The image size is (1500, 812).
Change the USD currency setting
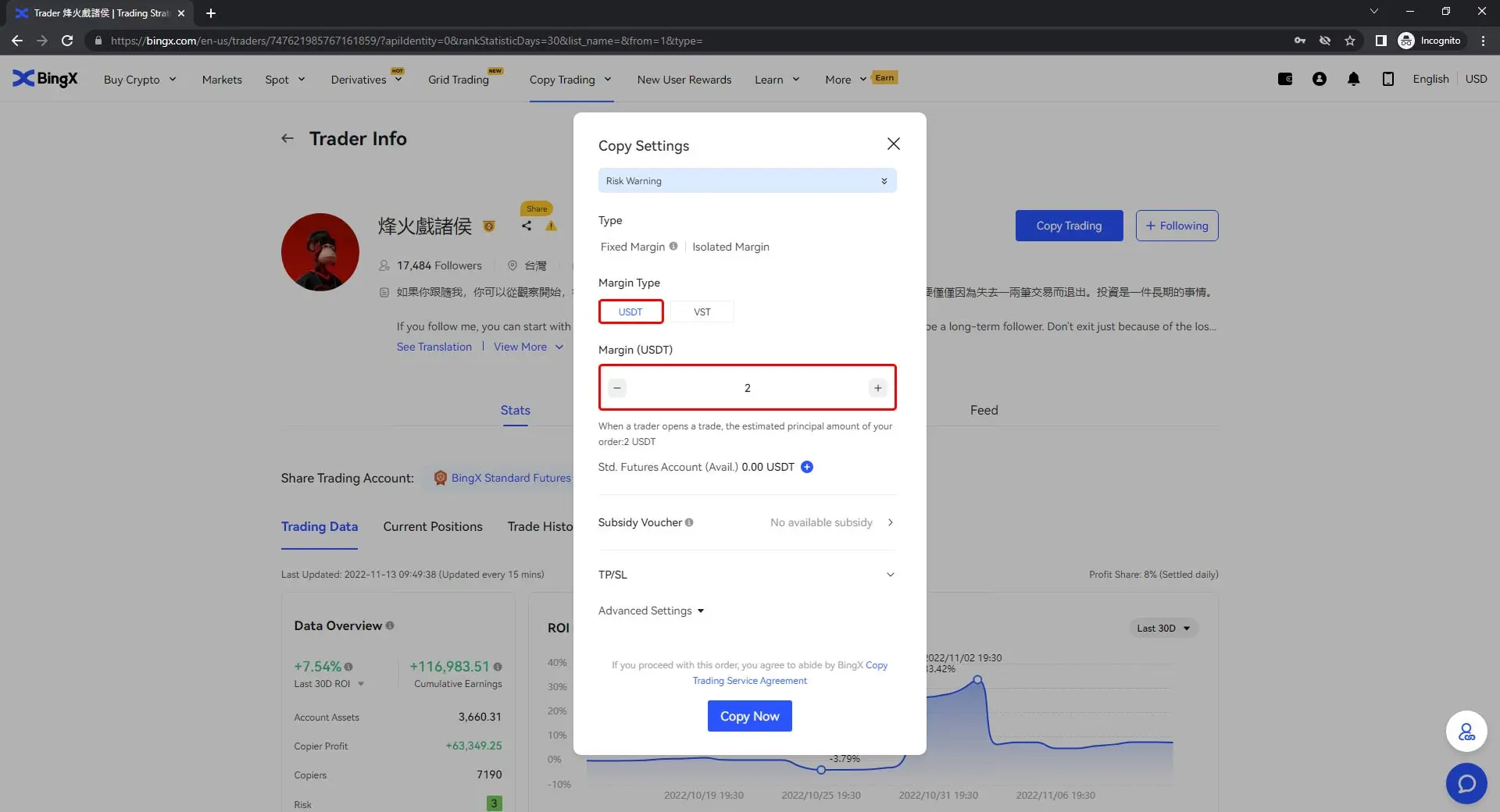[1476, 79]
